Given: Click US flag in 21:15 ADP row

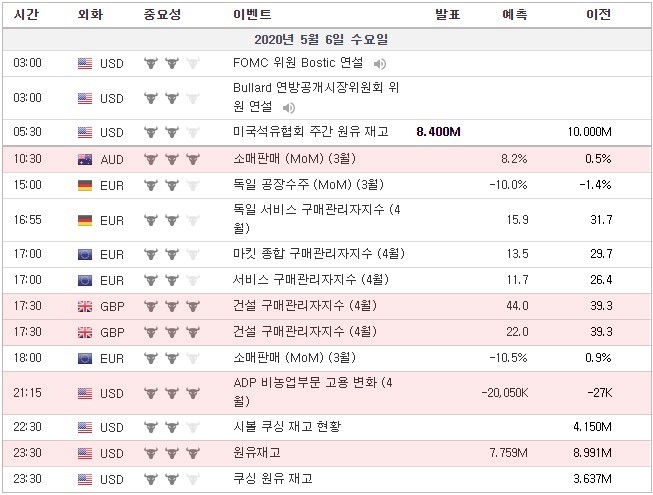Looking at the screenshot, I should [85, 393].
